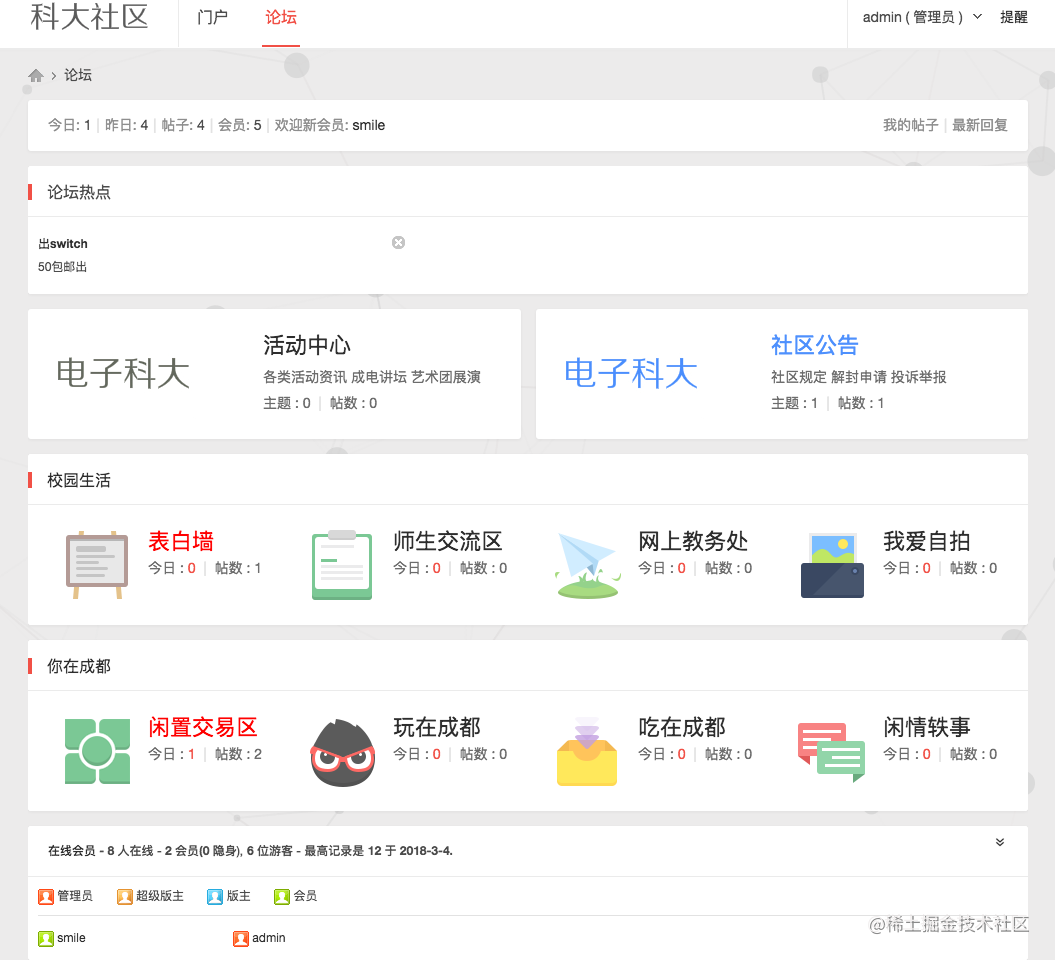Dismiss the 出switch hot post with the close icon

398,242
